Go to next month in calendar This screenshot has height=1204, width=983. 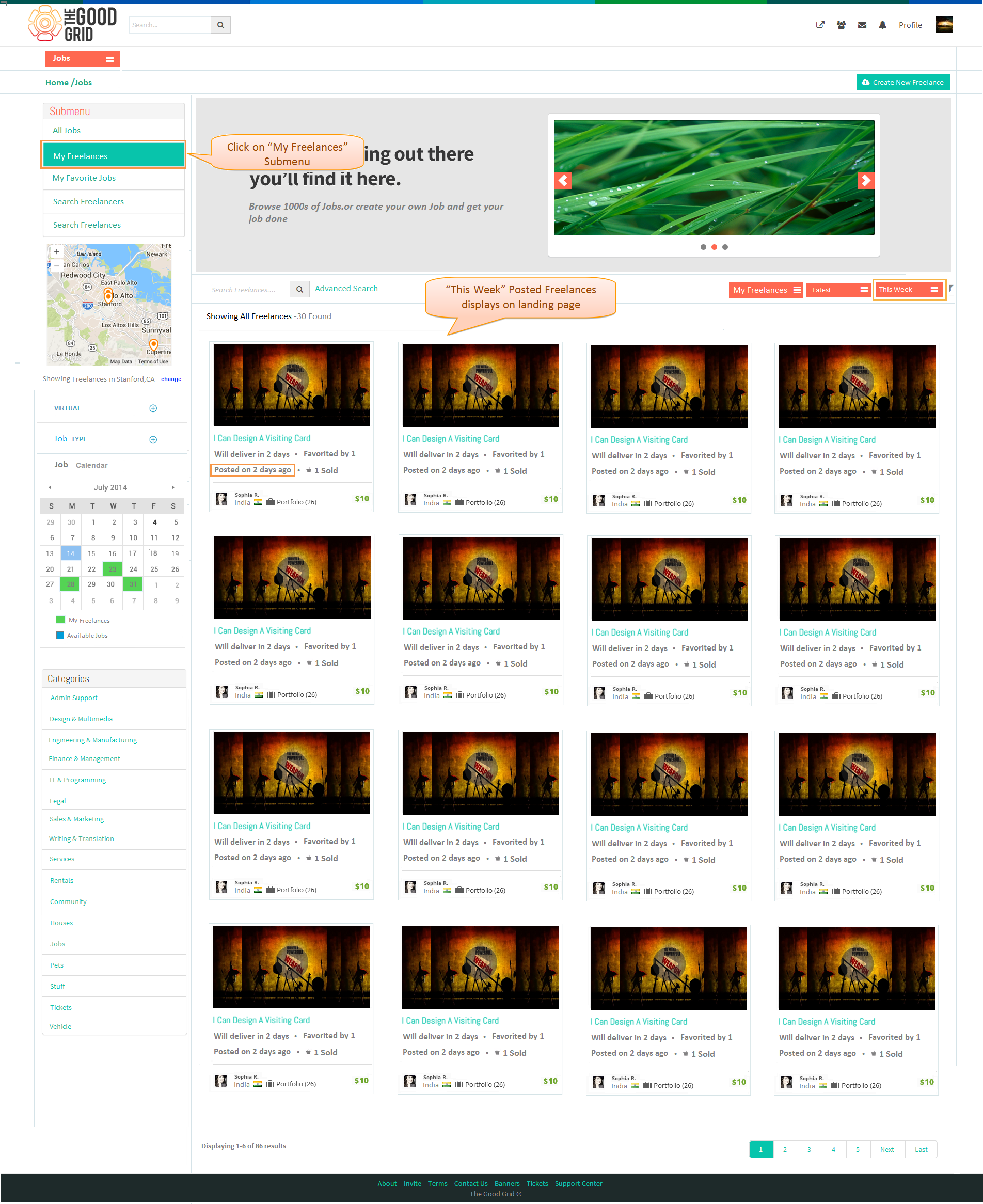(173, 487)
